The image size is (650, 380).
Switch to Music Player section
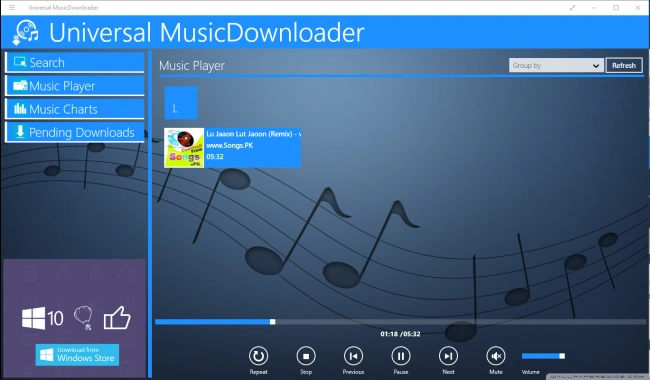(x=75, y=86)
